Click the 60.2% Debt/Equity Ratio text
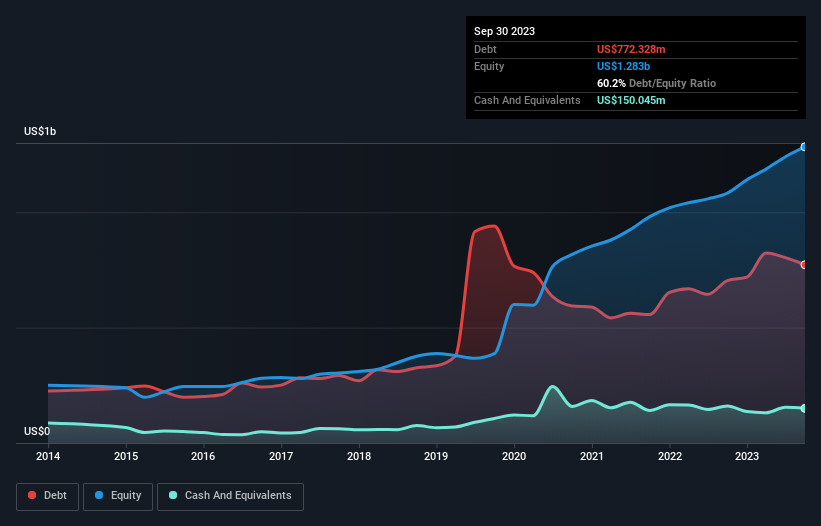Image resolution: width=821 pixels, height=526 pixels. coord(656,83)
